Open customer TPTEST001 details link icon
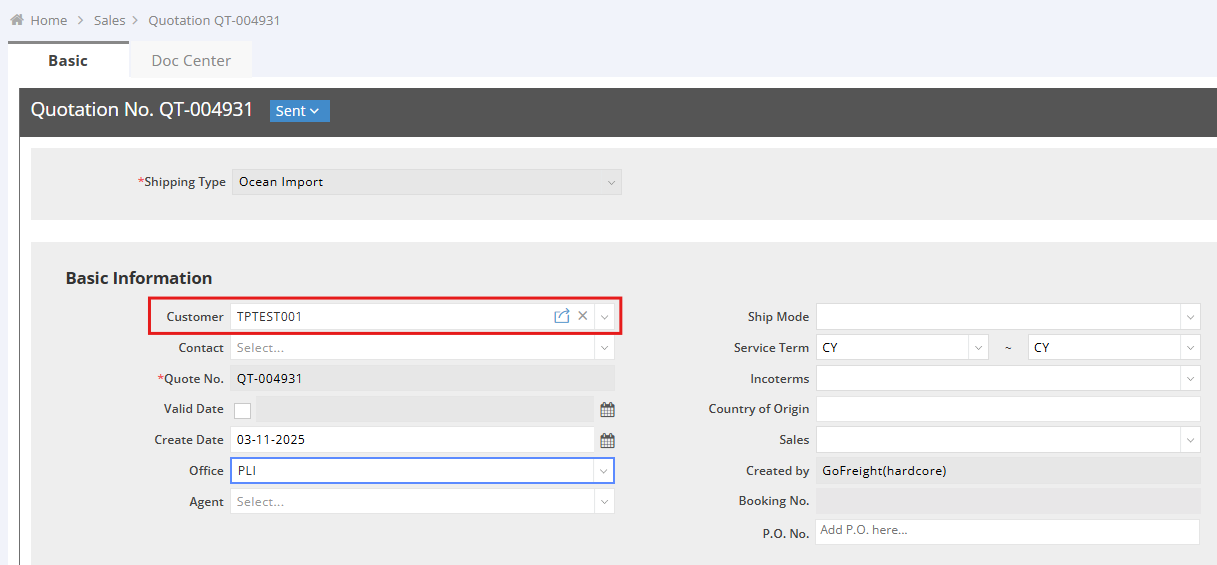Image resolution: width=1217 pixels, height=565 pixels. click(x=562, y=316)
